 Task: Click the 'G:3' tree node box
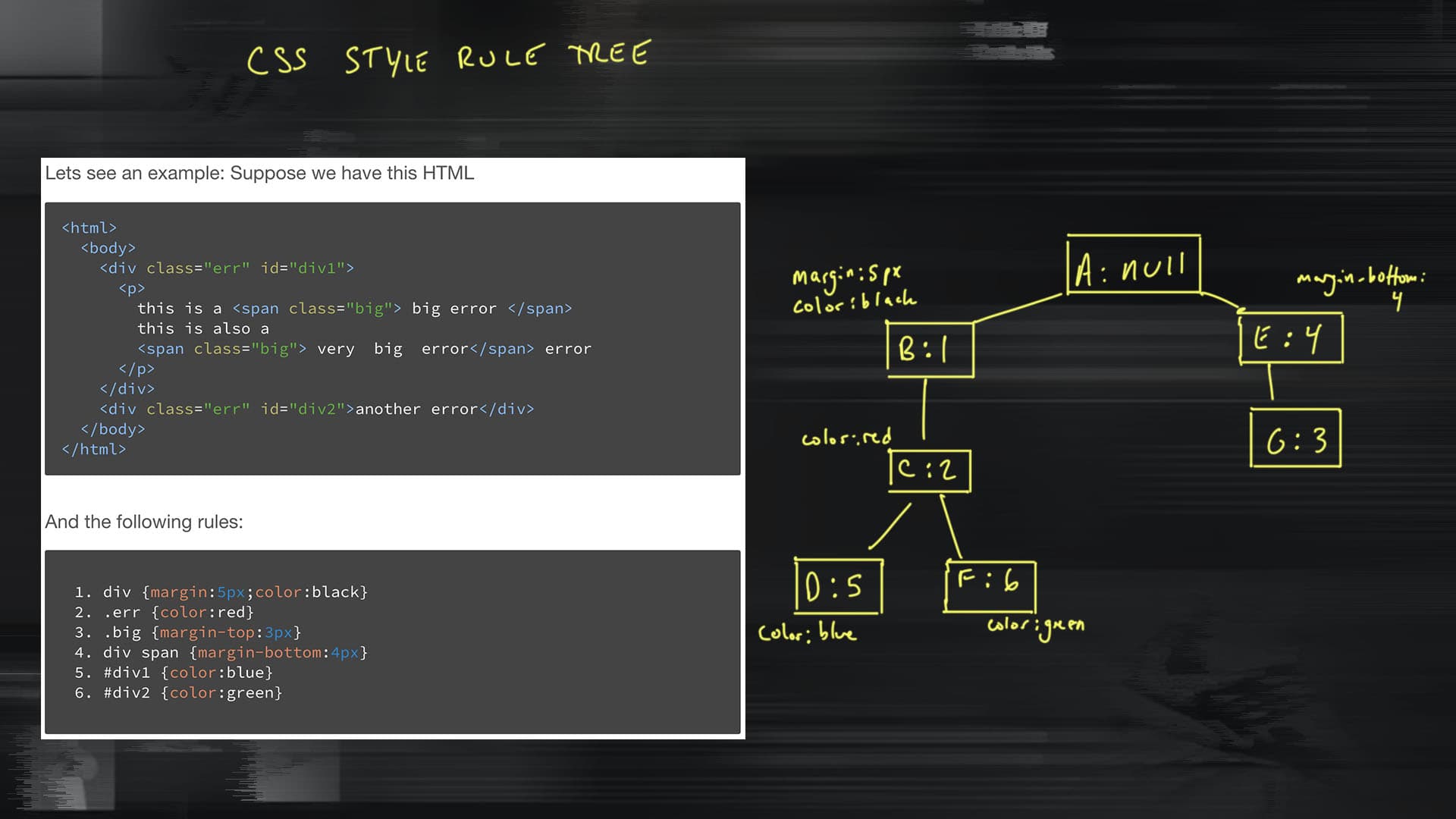[x=1296, y=438]
